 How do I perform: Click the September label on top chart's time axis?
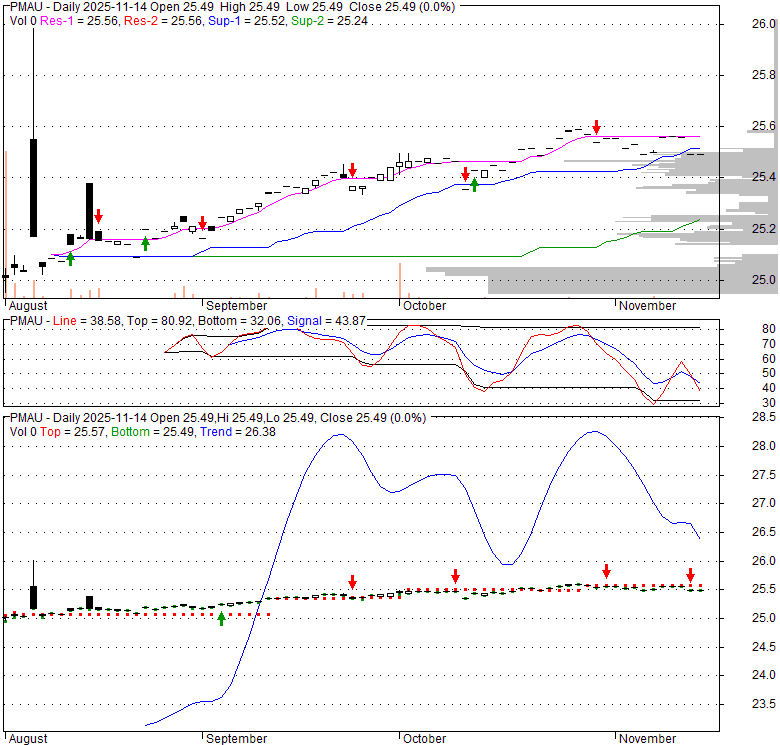click(x=235, y=305)
